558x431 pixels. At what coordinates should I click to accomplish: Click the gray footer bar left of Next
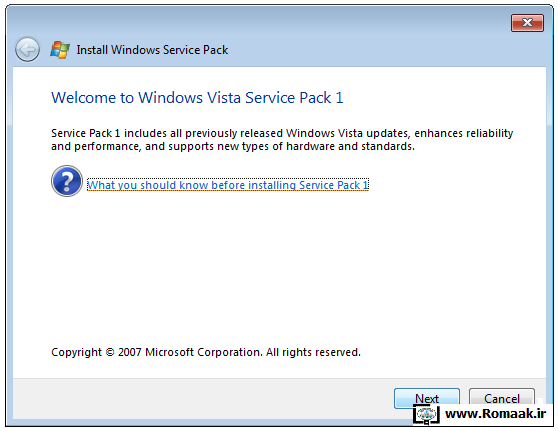203,399
